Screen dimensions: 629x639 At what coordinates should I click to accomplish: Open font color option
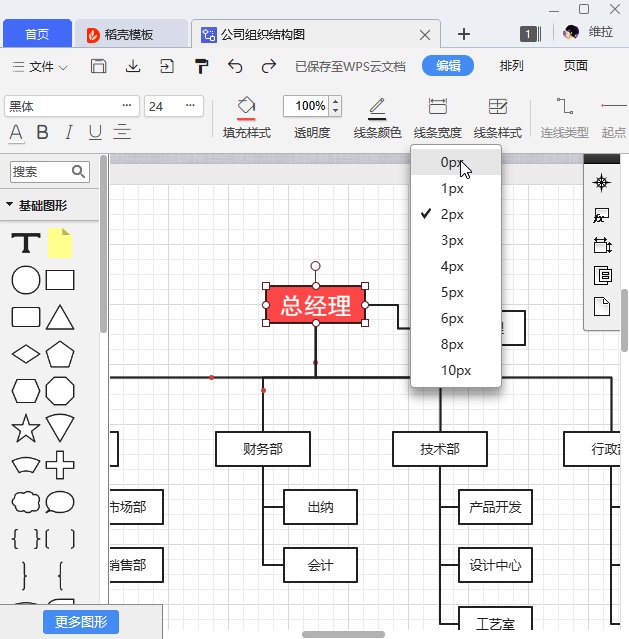click(x=16, y=133)
